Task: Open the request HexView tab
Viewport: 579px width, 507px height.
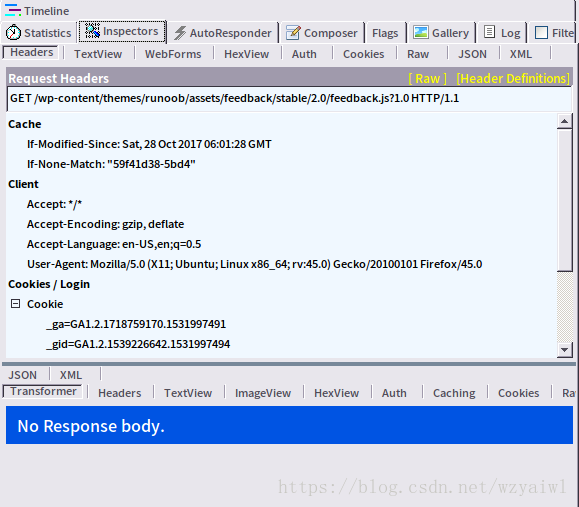Action: [246, 54]
